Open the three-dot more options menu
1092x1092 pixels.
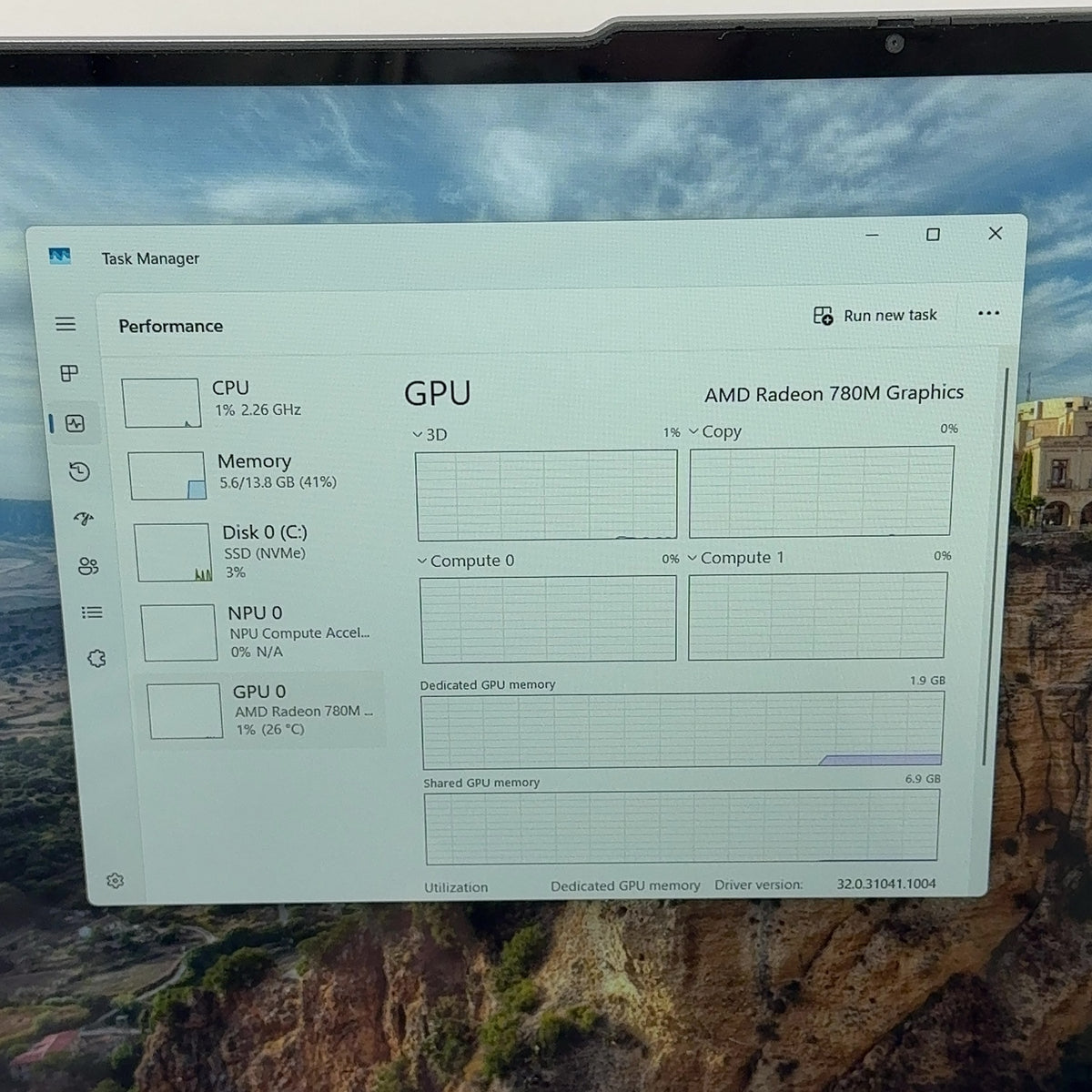[988, 313]
